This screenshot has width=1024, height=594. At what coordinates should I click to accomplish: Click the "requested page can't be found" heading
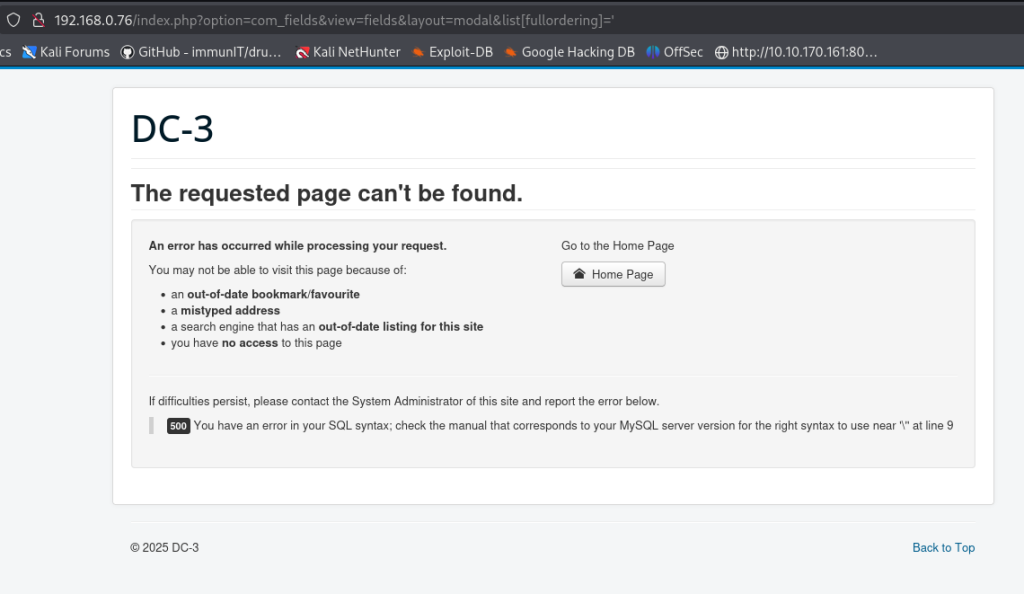pyautogui.click(x=326, y=193)
